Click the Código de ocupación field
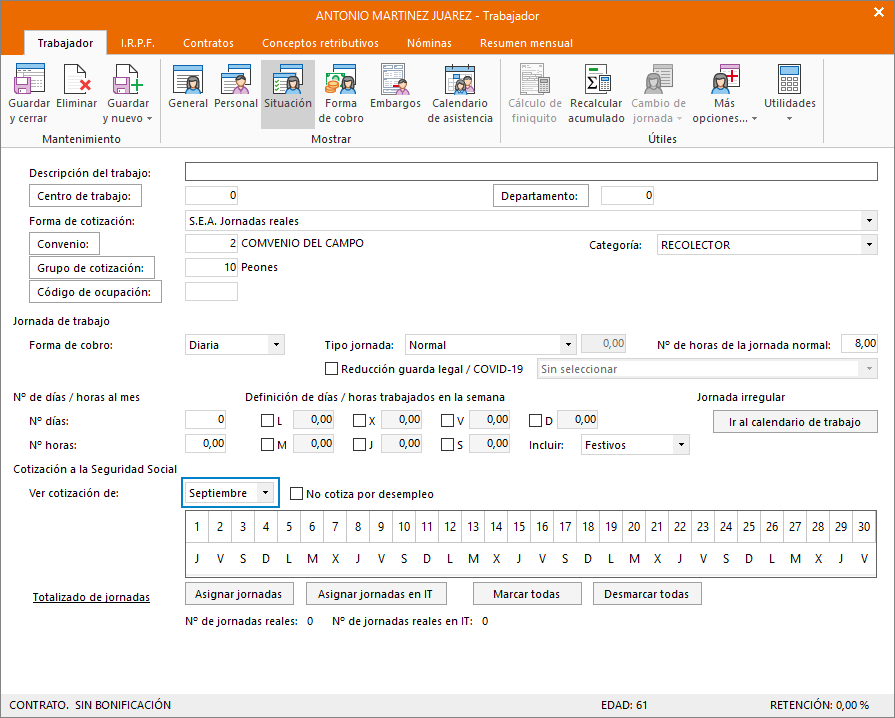This screenshot has width=895, height=718. tap(211, 291)
